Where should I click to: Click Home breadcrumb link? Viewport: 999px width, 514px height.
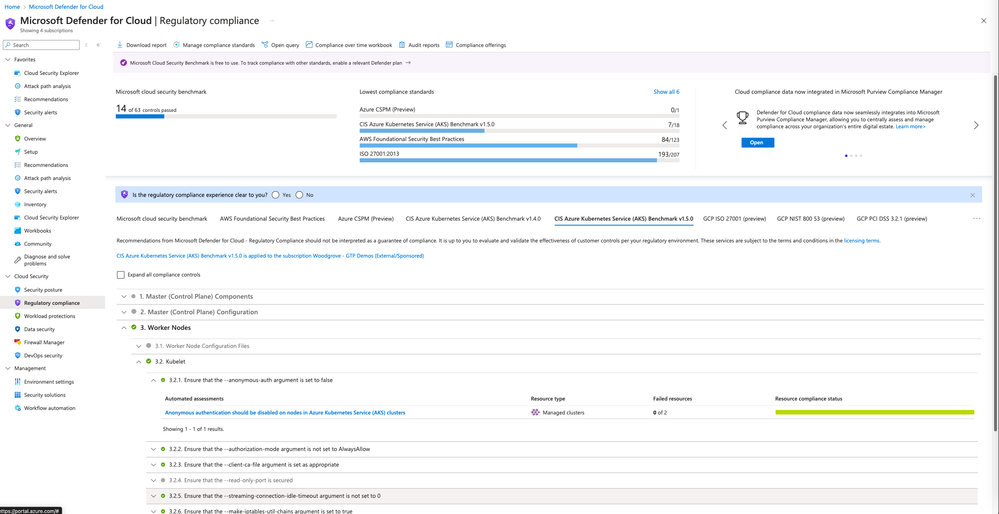pyautogui.click(x=11, y=6)
